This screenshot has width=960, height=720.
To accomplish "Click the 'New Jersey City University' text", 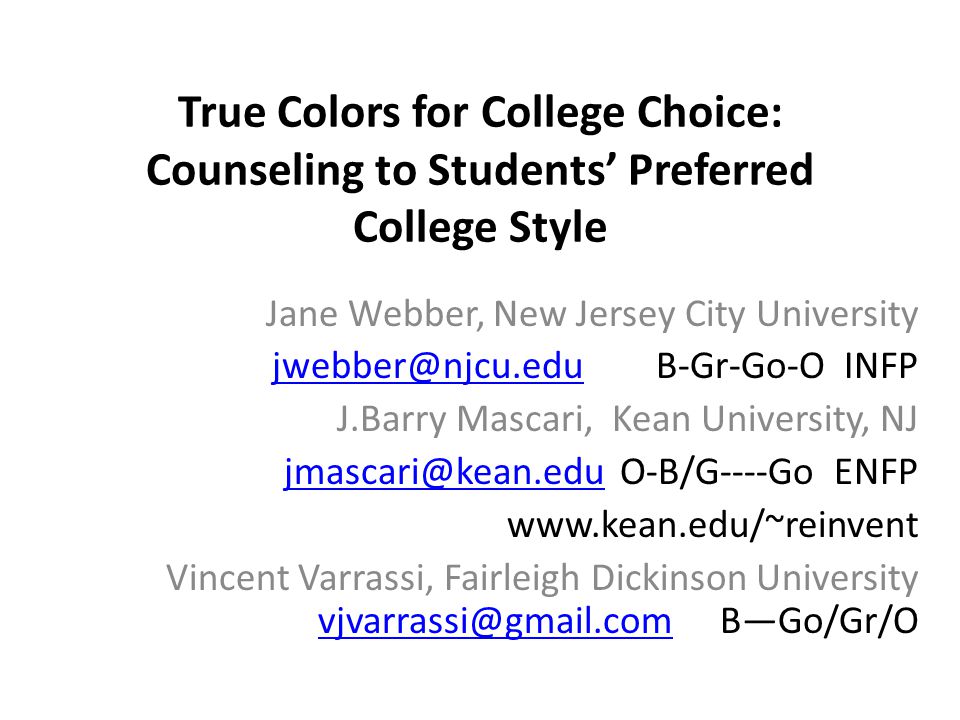I will click(x=705, y=314).
